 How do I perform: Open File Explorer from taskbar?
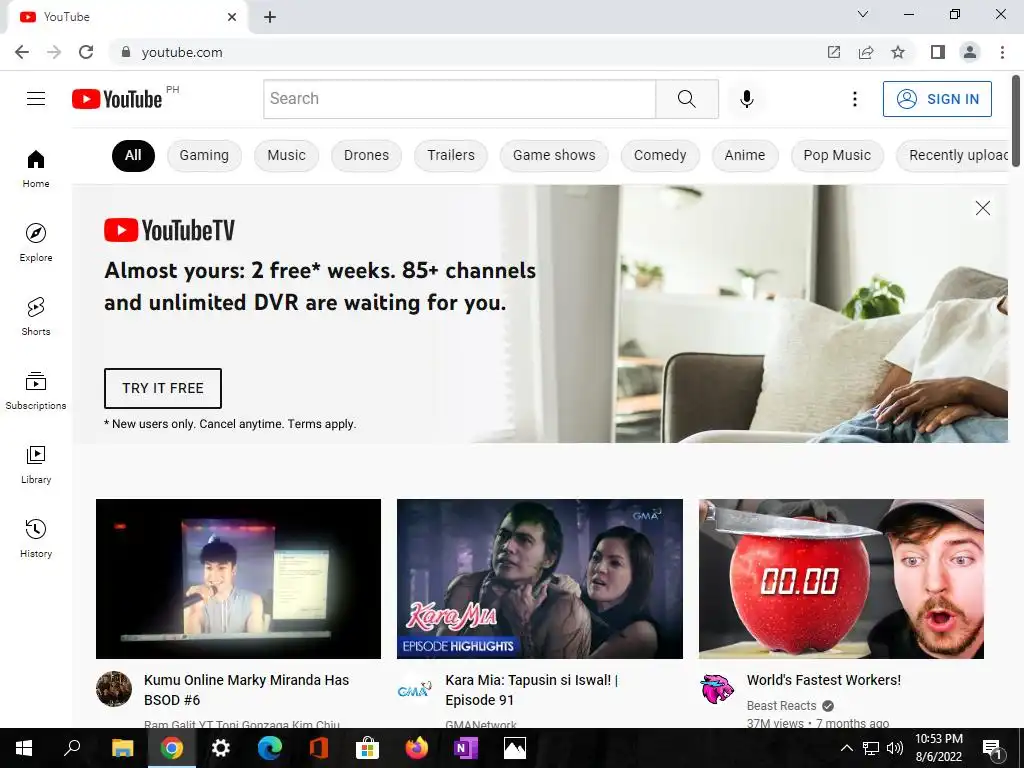(122, 748)
